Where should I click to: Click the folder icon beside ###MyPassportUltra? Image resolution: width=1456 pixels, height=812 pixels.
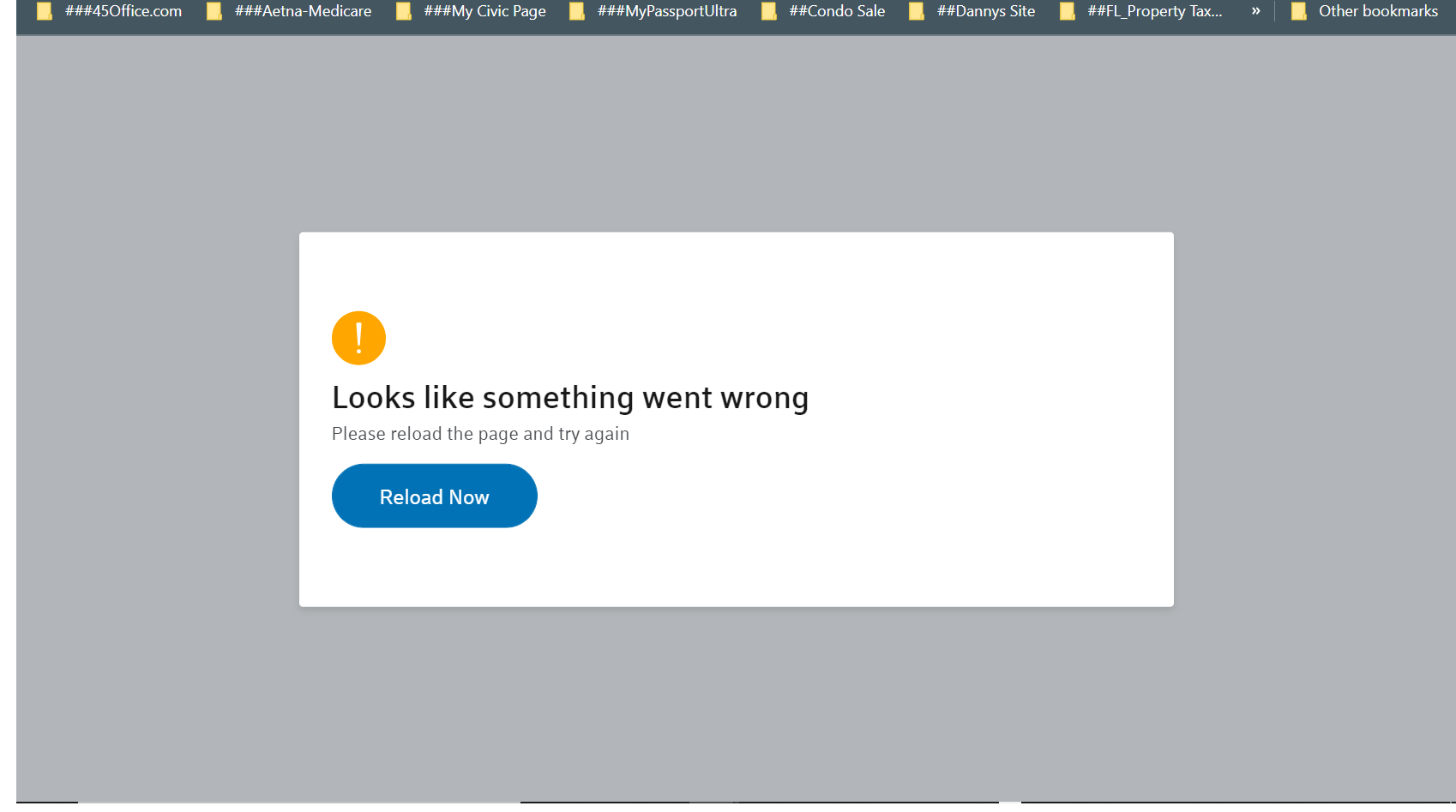point(577,11)
